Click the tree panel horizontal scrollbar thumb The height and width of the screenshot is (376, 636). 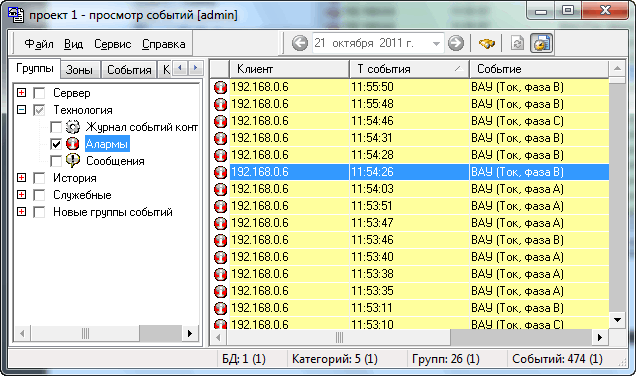(x=85, y=334)
